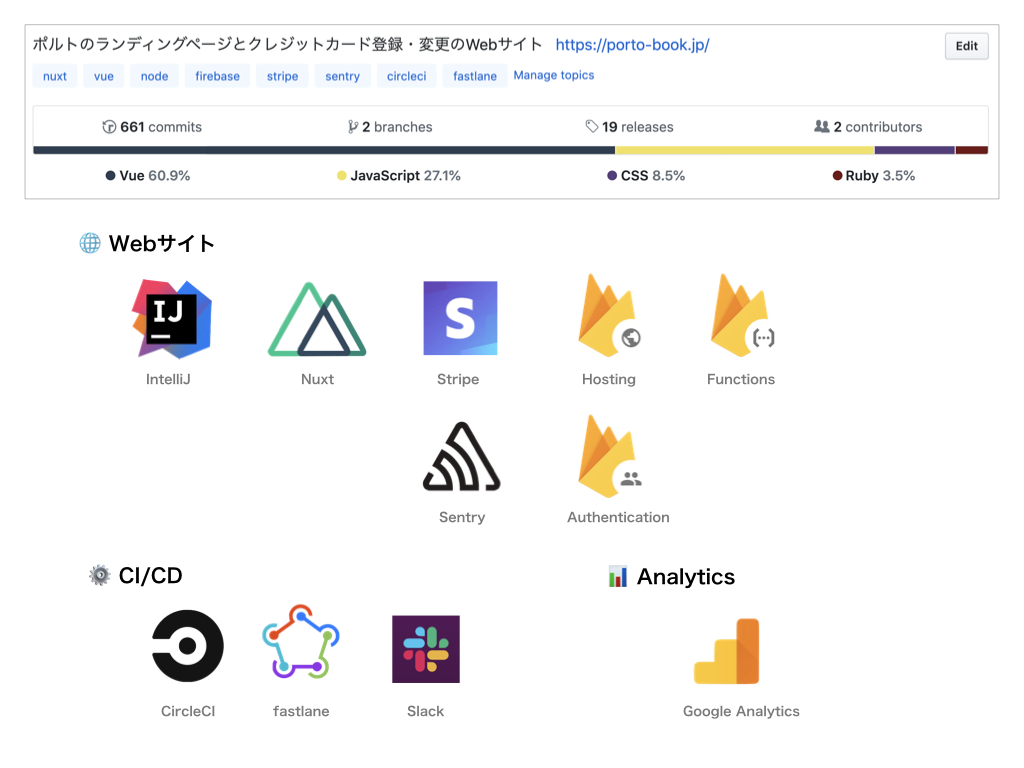The height and width of the screenshot is (768, 1024).
Task: Open the 19 releases link
Action: coord(630,127)
